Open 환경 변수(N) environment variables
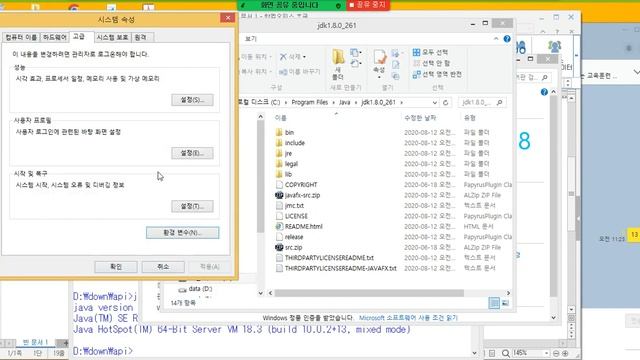The height and width of the screenshot is (360, 640). (182, 233)
